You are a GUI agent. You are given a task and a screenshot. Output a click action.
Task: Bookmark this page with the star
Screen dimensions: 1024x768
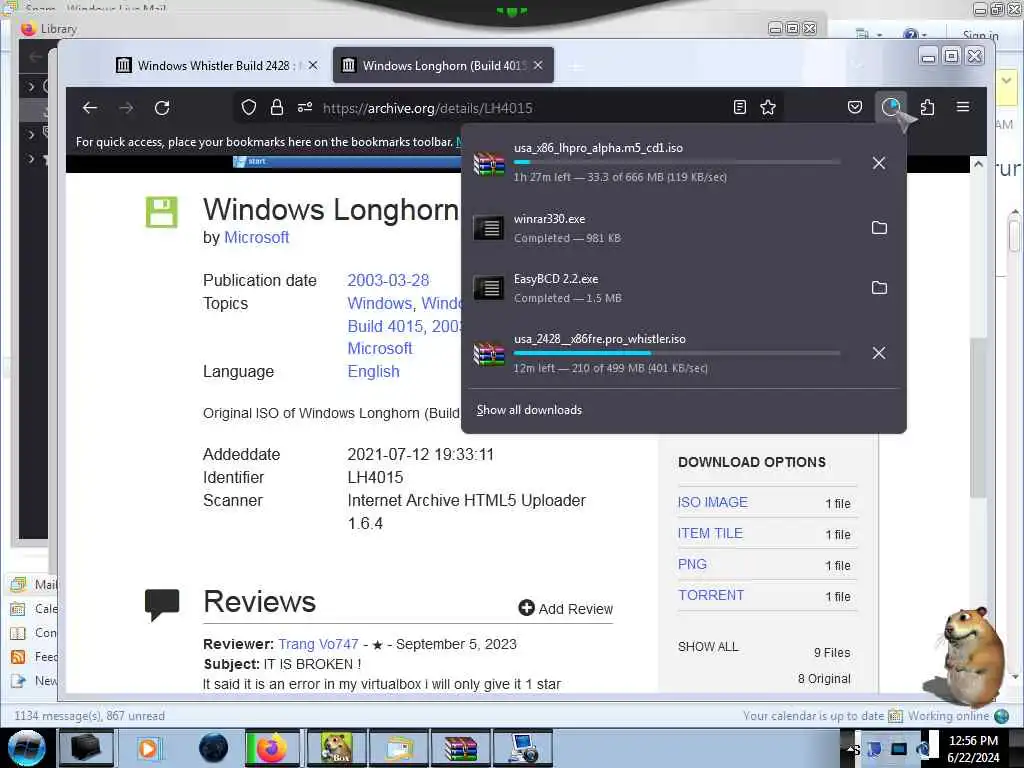[768, 108]
